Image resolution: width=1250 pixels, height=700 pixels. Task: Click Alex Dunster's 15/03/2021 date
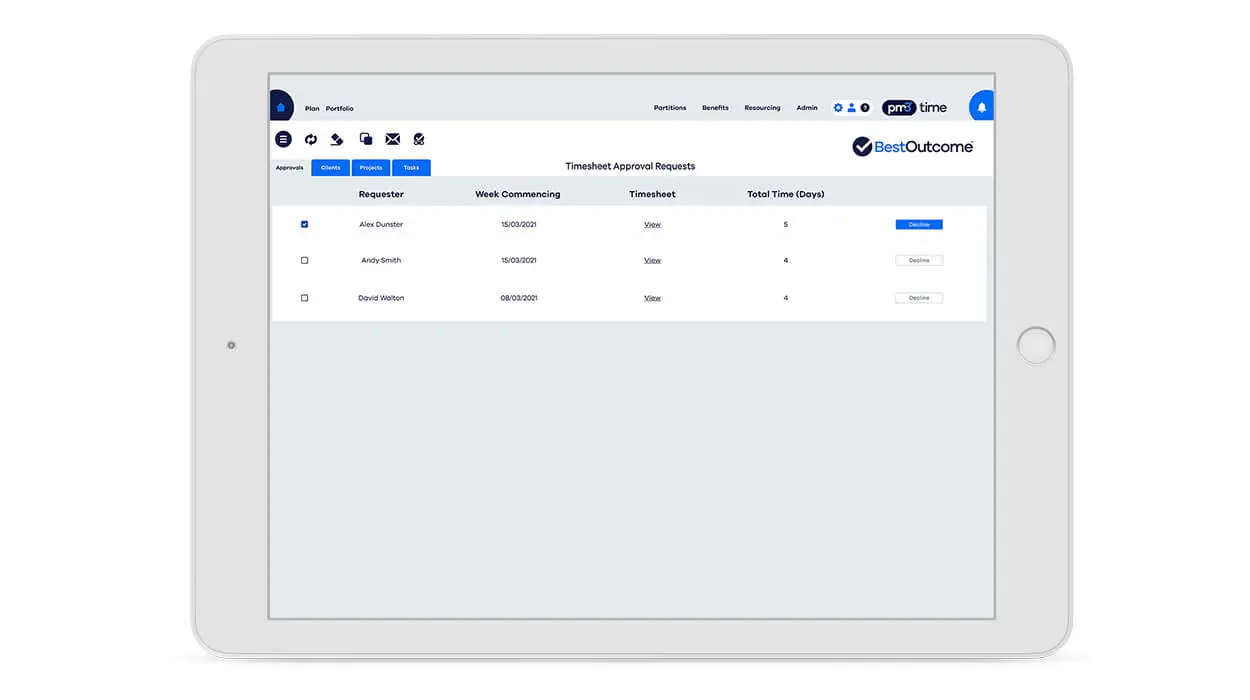click(519, 224)
